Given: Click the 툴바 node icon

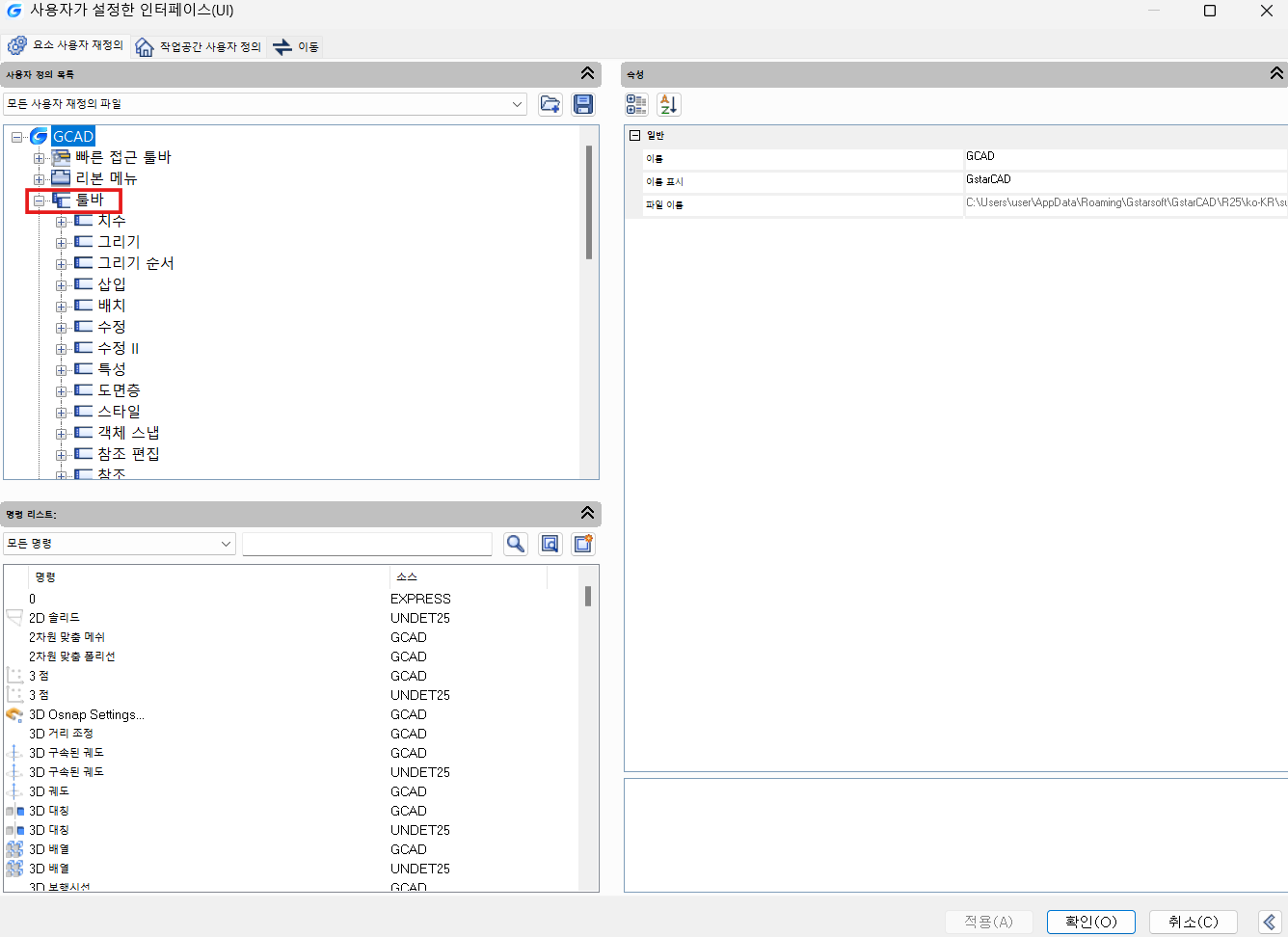Looking at the screenshot, I should (x=62, y=200).
